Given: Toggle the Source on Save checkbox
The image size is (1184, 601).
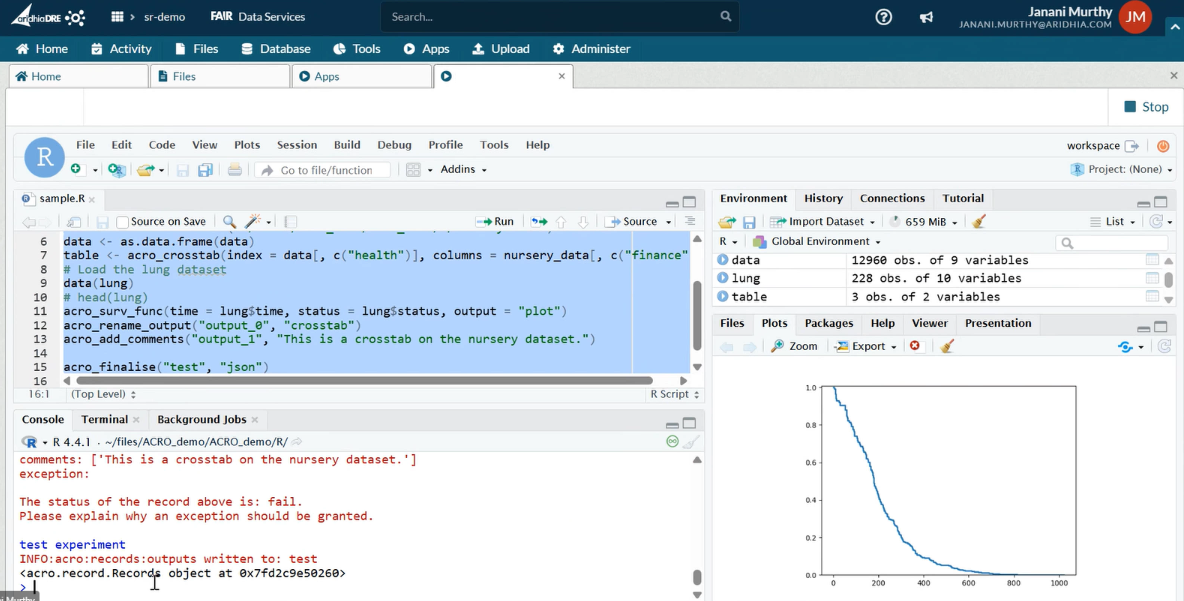Looking at the screenshot, I should point(123,222).
